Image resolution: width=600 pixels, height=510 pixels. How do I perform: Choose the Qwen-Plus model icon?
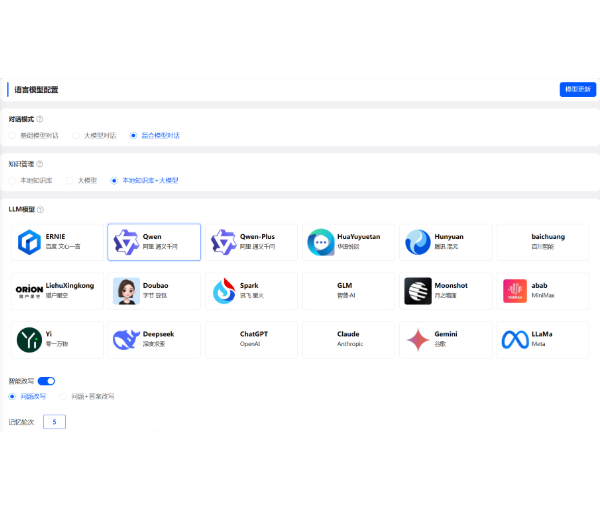(x=223, y=242)
